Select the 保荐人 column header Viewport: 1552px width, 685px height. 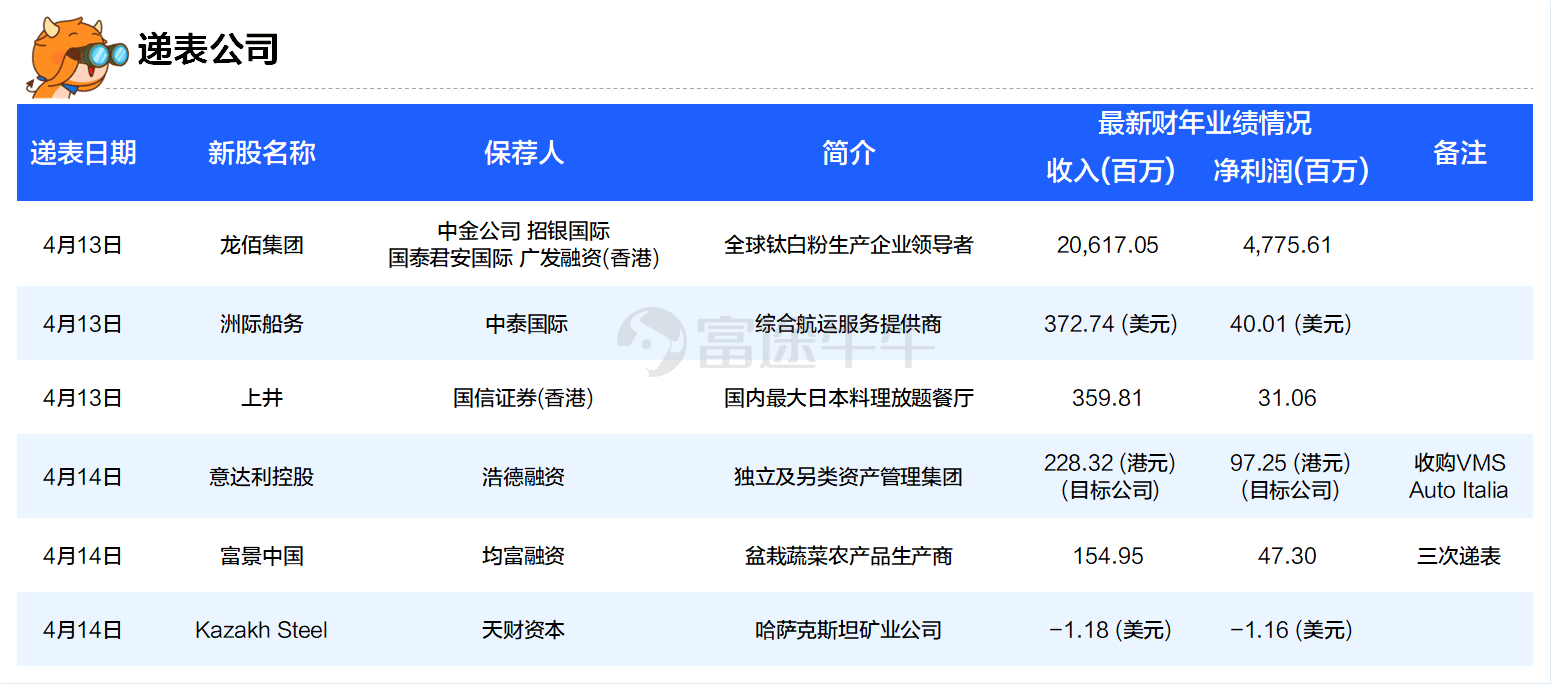524,153
